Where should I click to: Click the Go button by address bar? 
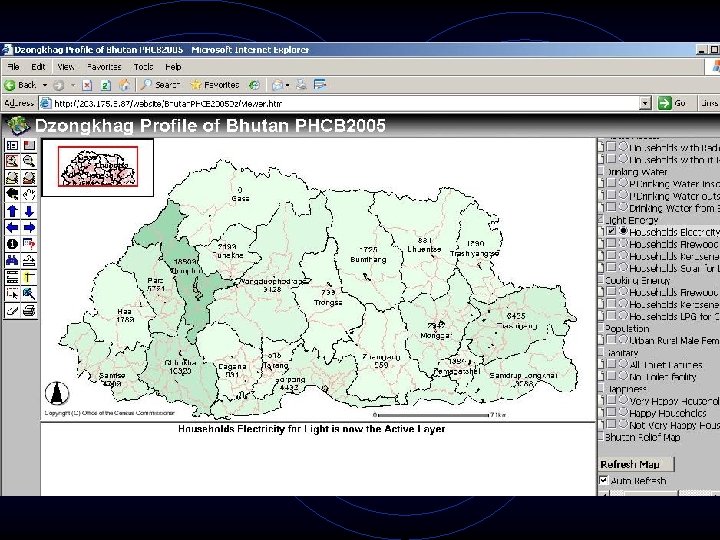pyautogui.click(x=672, y=103)
